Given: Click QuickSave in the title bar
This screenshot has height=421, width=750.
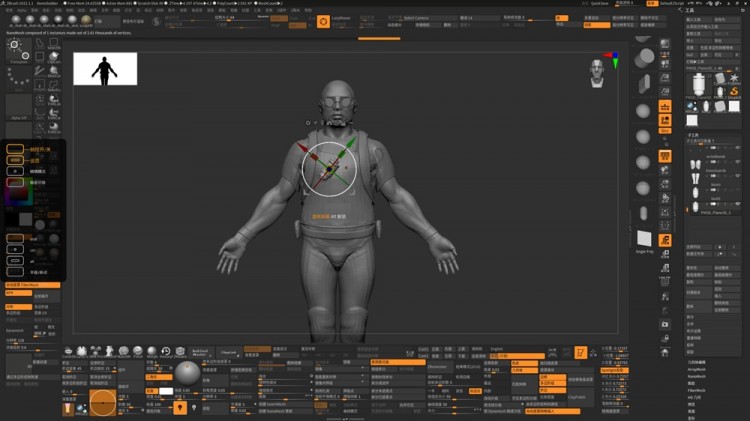Looking at the screenshot, I should 599,3.
